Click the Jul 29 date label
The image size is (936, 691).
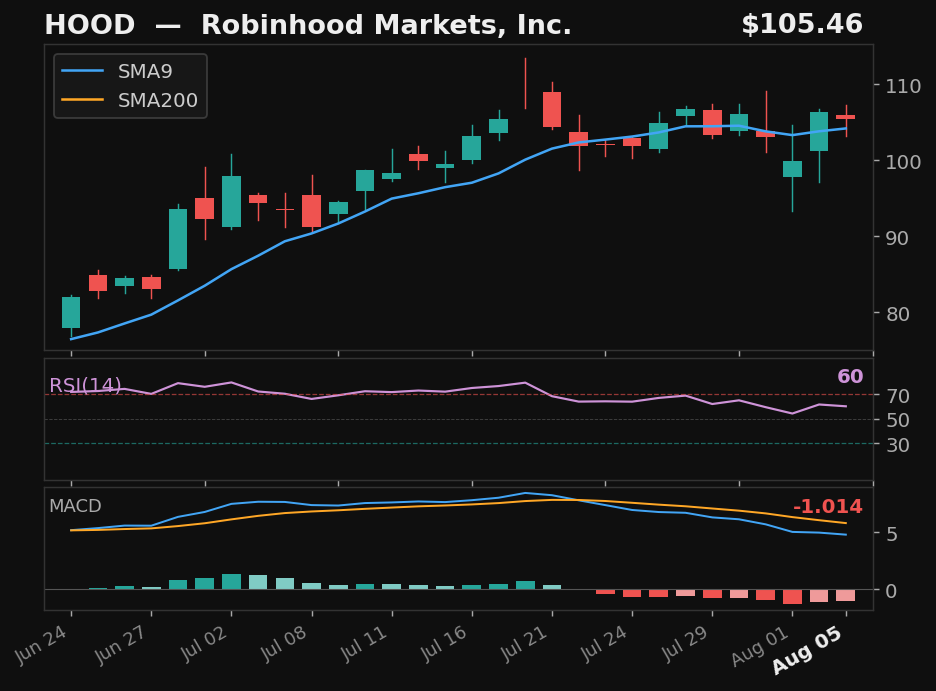(683, 643)
